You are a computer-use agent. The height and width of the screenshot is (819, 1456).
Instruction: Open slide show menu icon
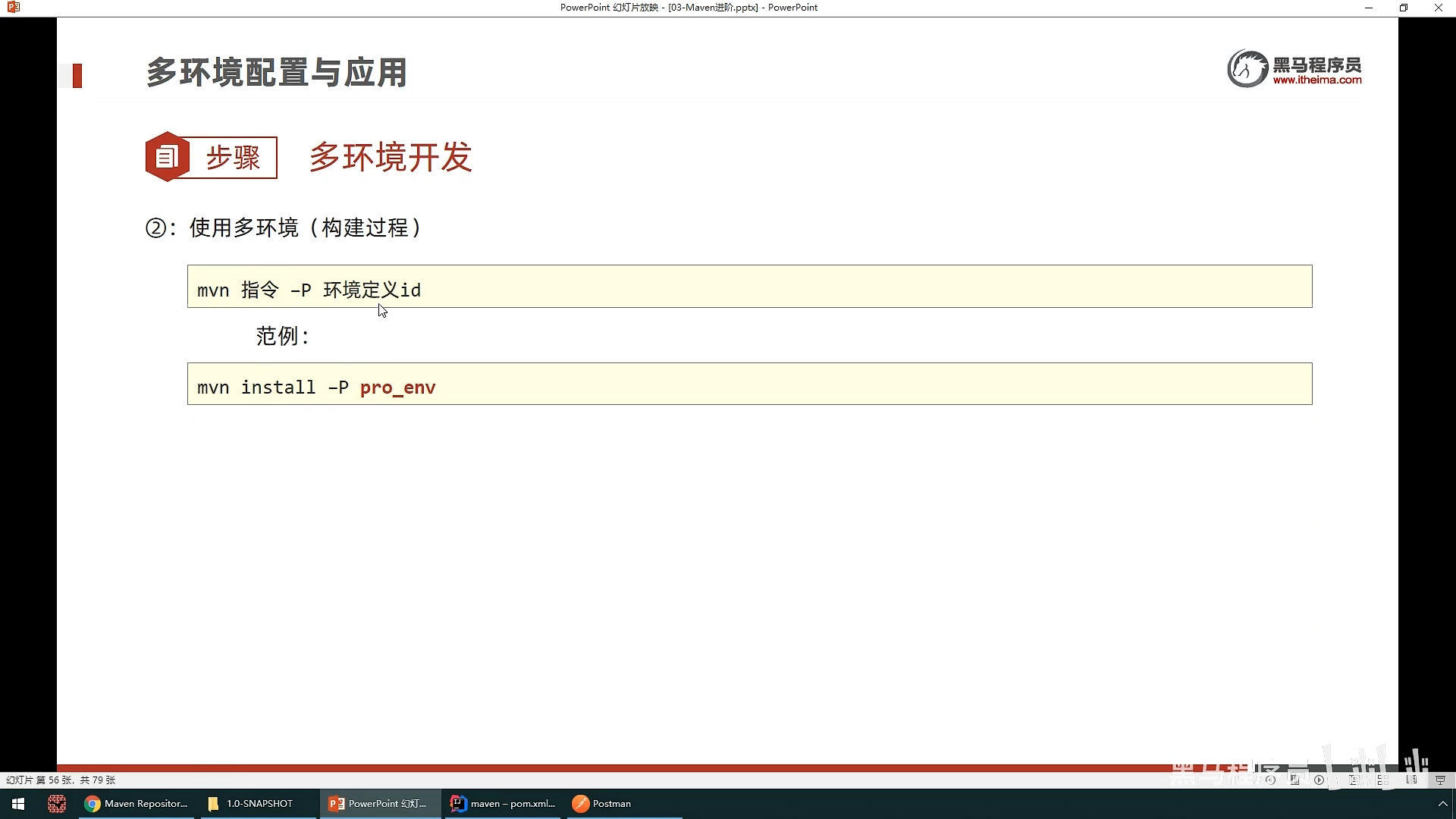tap(1295, 780)
